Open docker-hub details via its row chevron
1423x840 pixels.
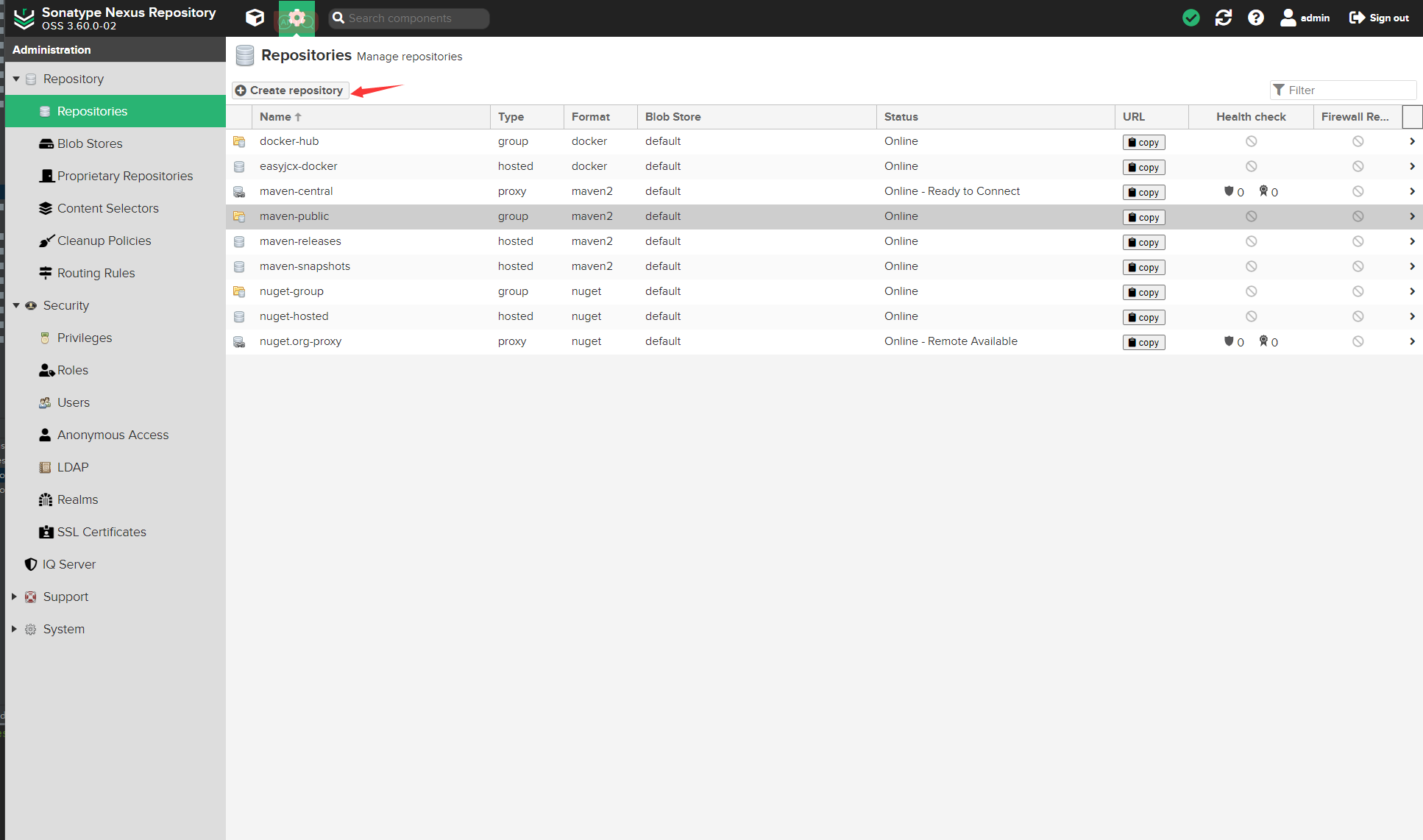(x=1412, y=141)
